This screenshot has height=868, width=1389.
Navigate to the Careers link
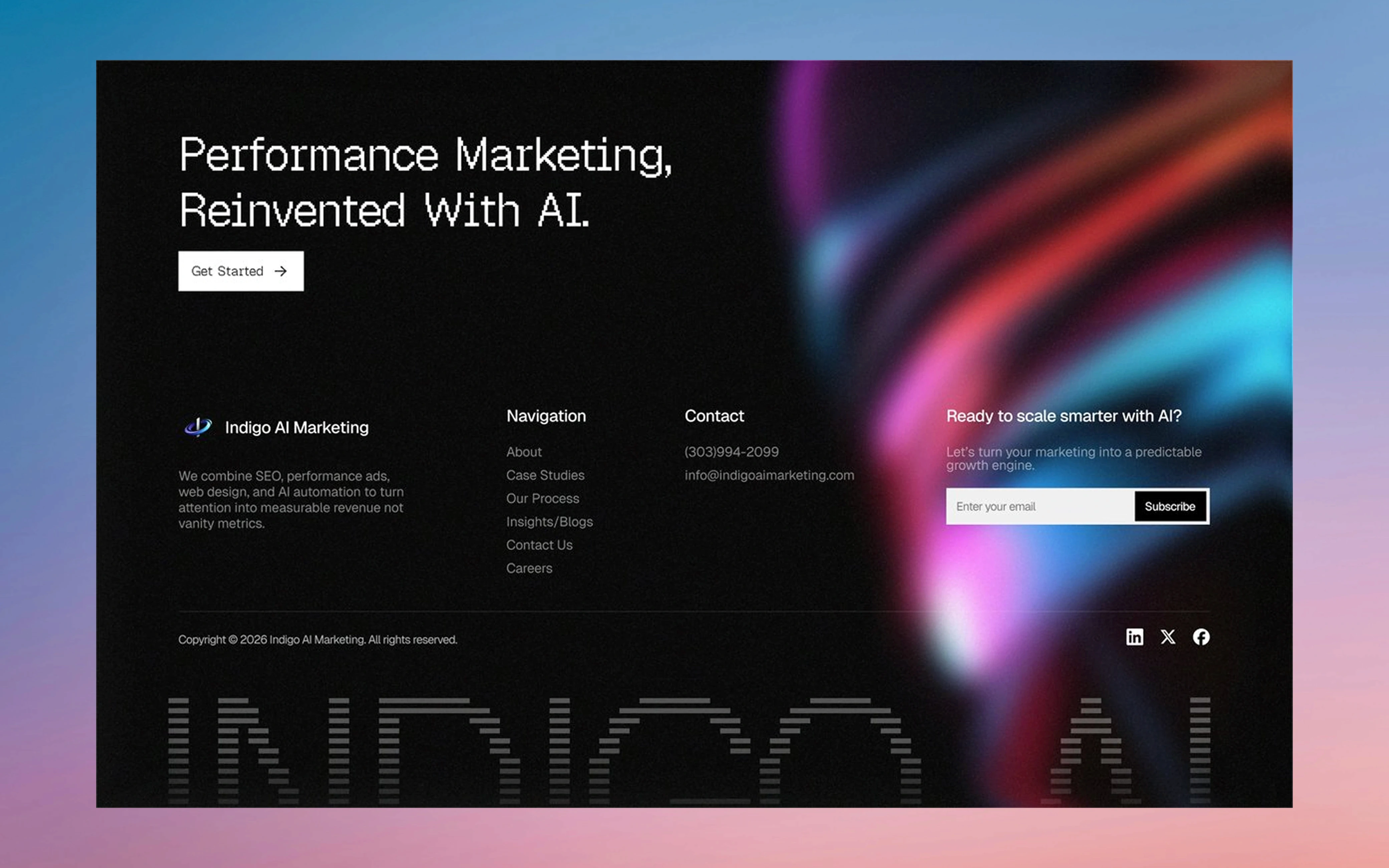tap(529, 568)
